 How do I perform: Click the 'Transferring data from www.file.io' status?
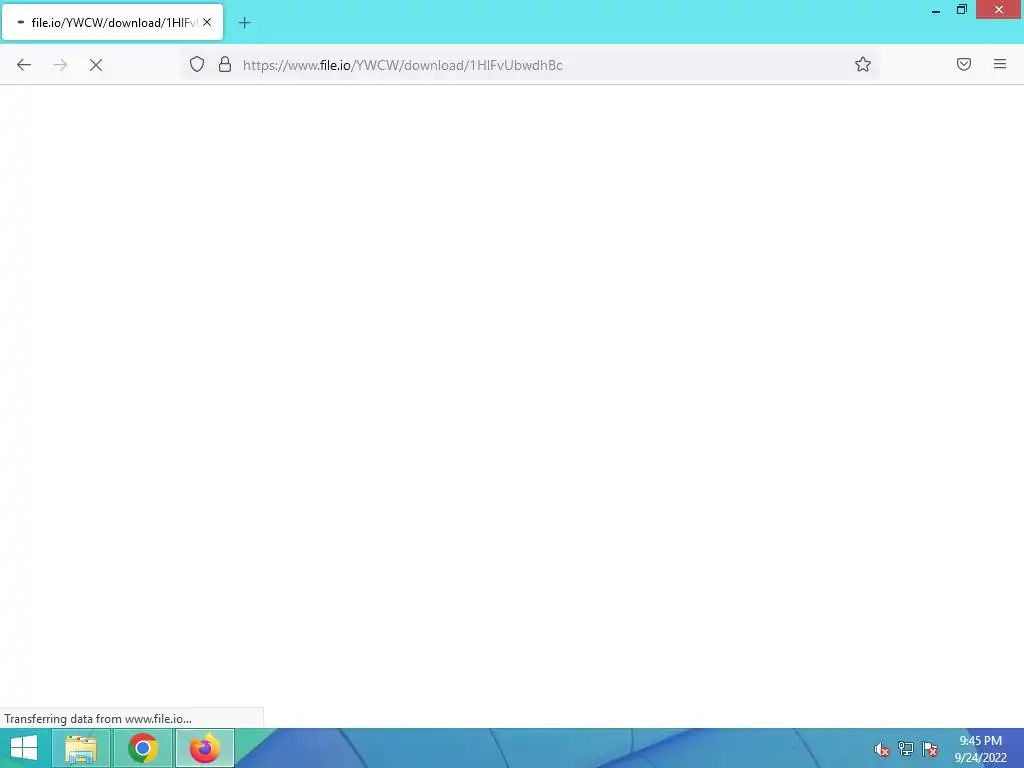pos(98,718)
